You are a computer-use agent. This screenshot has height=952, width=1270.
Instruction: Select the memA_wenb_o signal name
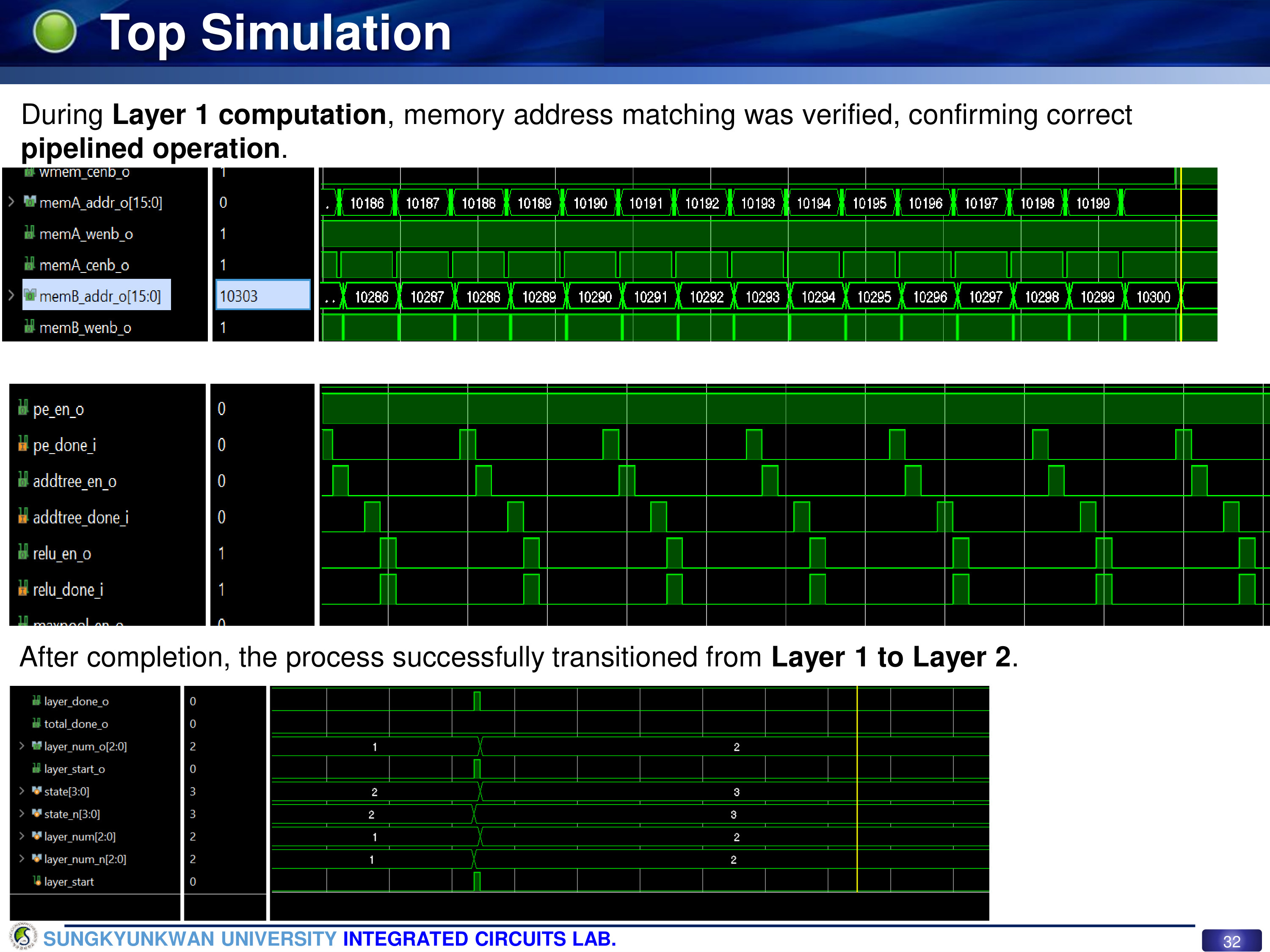(x=86, y=234)
